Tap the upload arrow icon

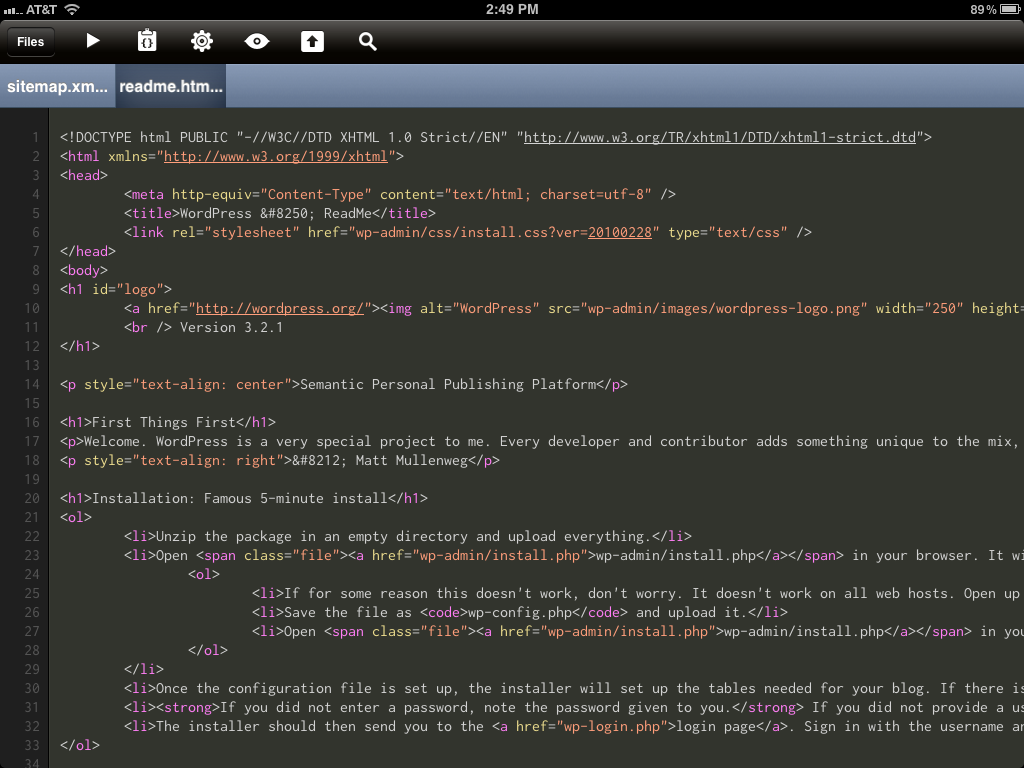pyautogui.click(x=312, y=41)
